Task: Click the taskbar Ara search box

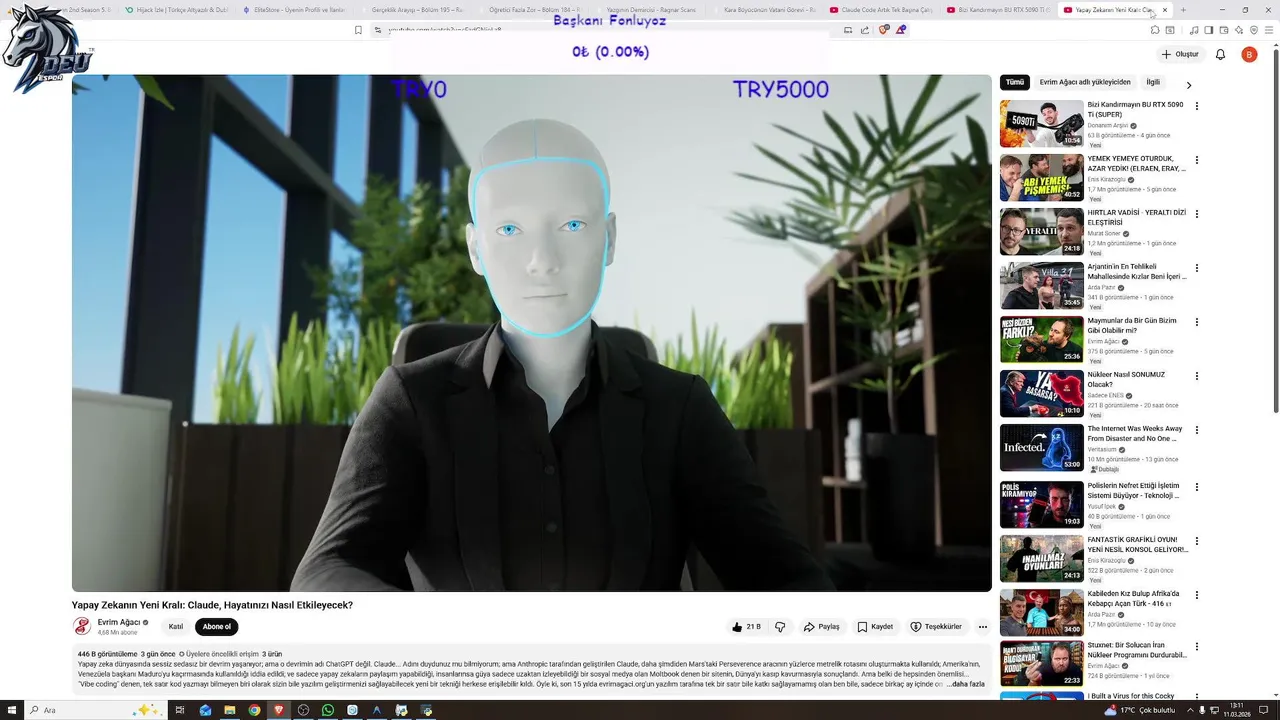Action: 95,710
